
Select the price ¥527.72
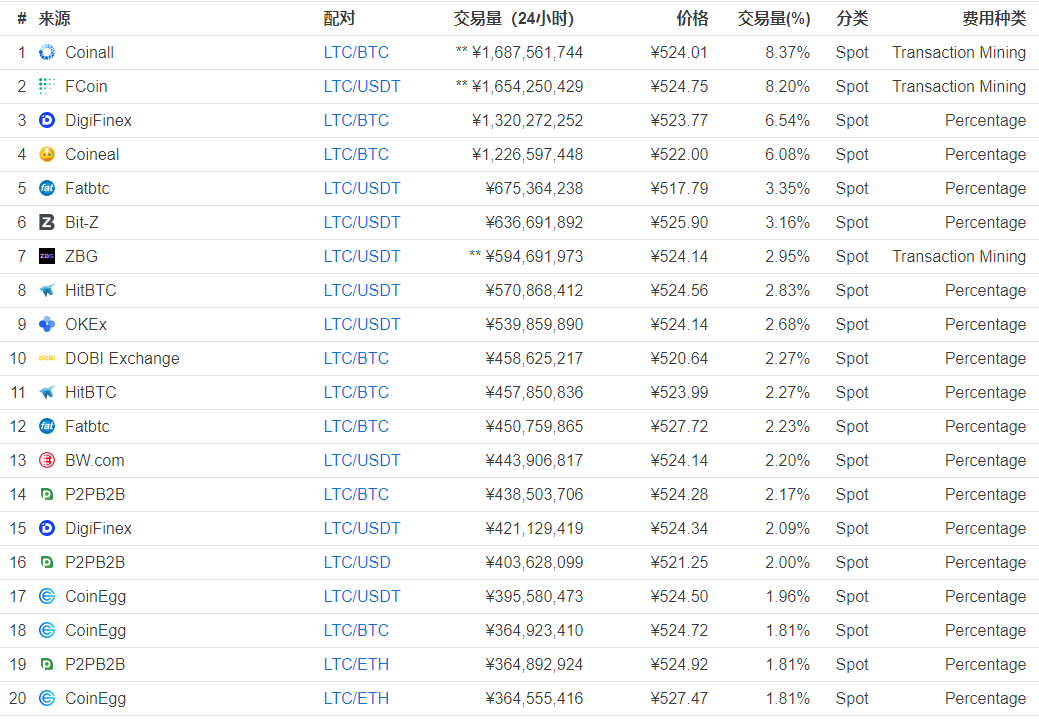point(679,427)
